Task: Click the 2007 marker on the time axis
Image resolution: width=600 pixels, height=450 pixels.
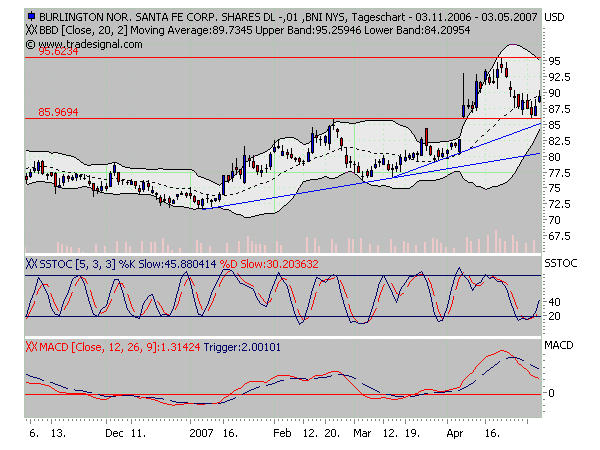Action: (200, 436)
